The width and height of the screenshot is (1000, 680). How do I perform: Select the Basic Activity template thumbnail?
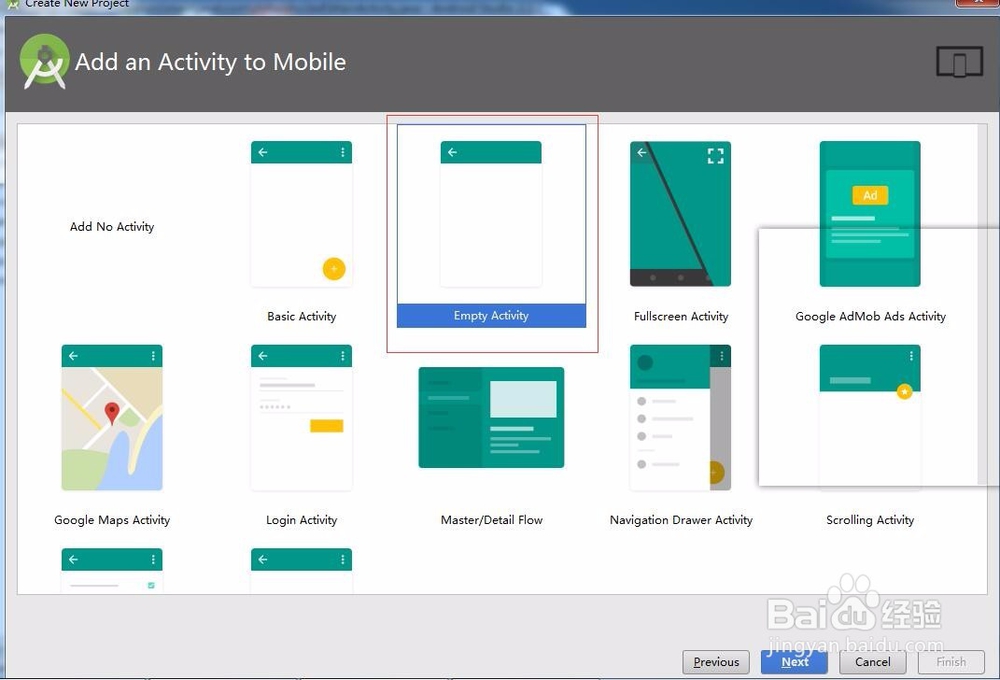coord(301,212)
